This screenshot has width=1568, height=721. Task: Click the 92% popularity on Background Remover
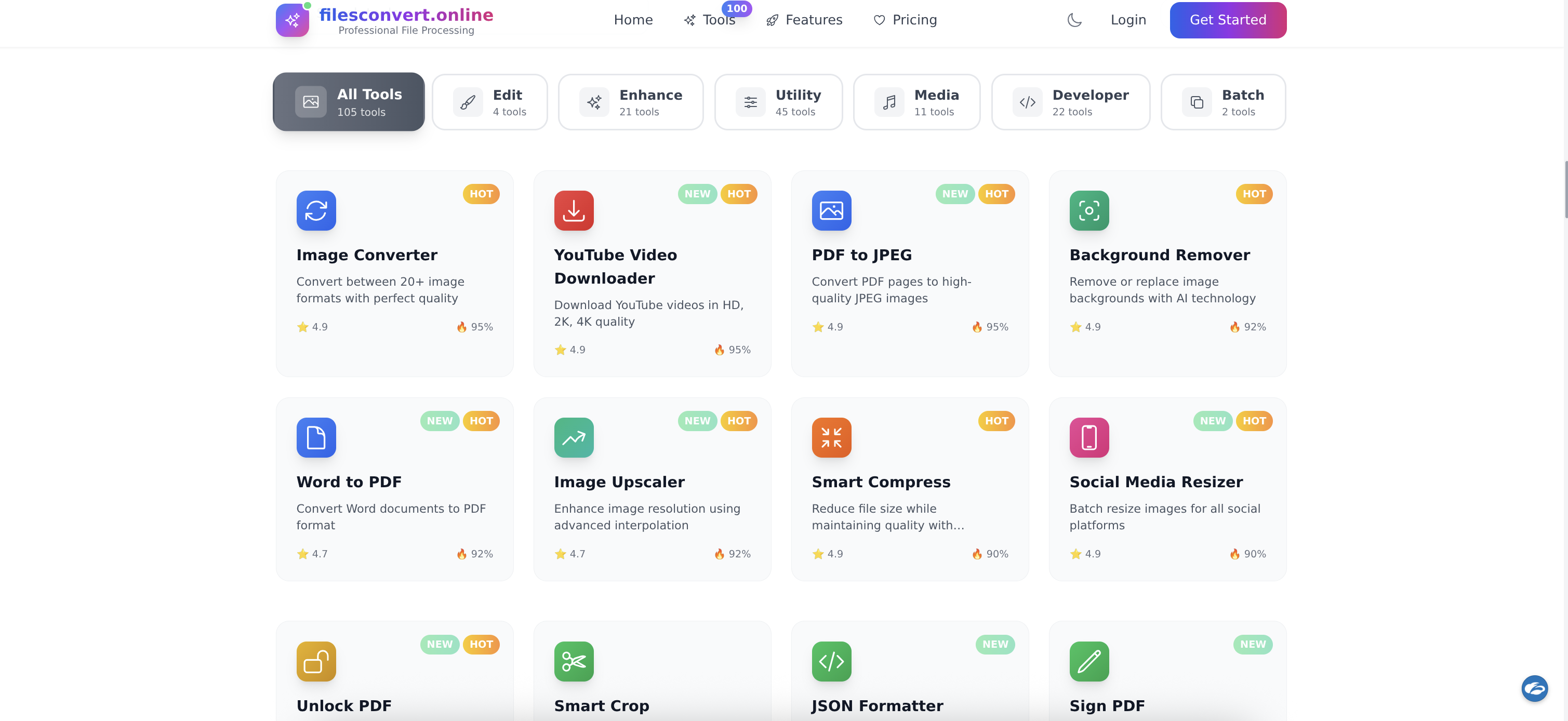coord(1248,327)
